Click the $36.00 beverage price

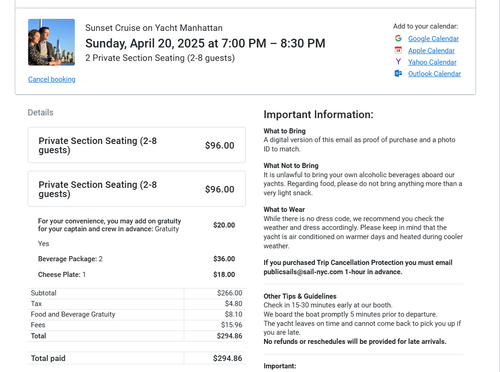[224, 259]
